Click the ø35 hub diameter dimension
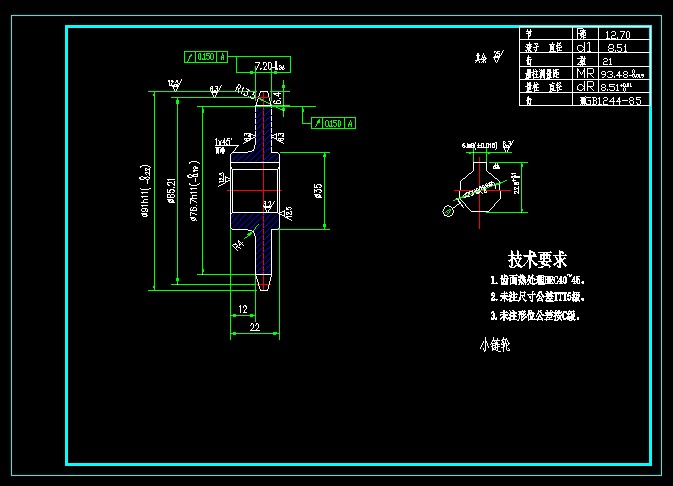Viewport: 673px width, 486px height. tap(318, 190)
